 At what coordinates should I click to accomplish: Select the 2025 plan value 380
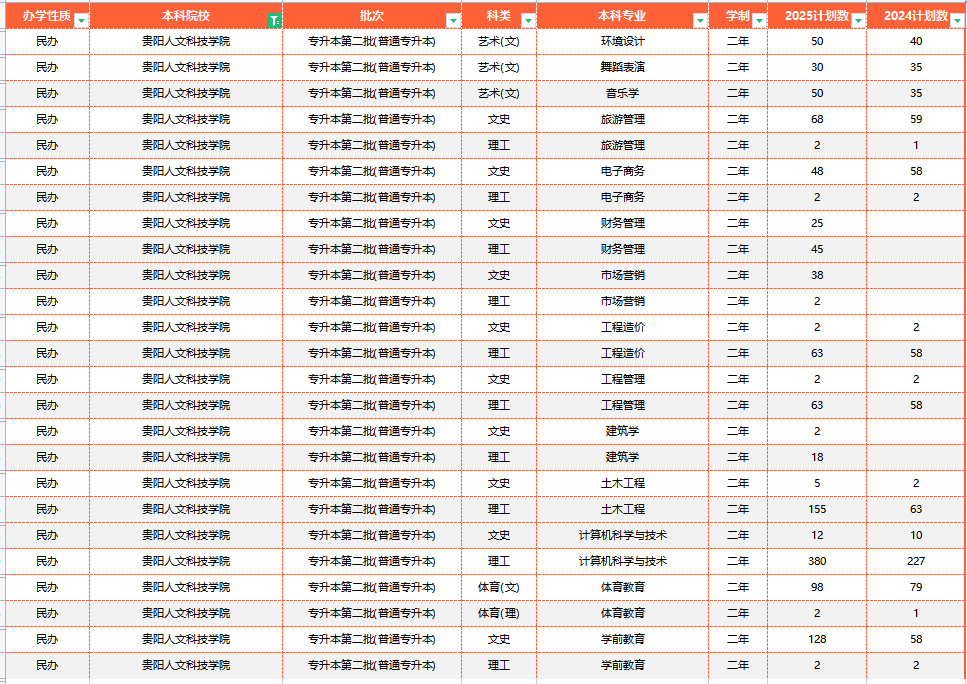(817, 561)
